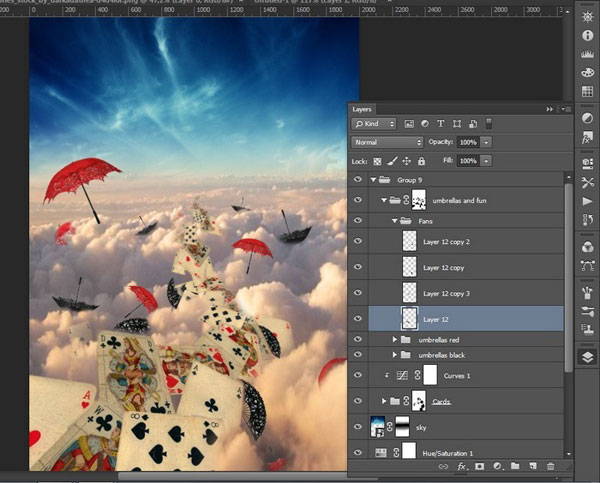This screenshot has height=483, width=600.
Task: Lock layer position with the move icon
Action: click(x=406, y=161)
